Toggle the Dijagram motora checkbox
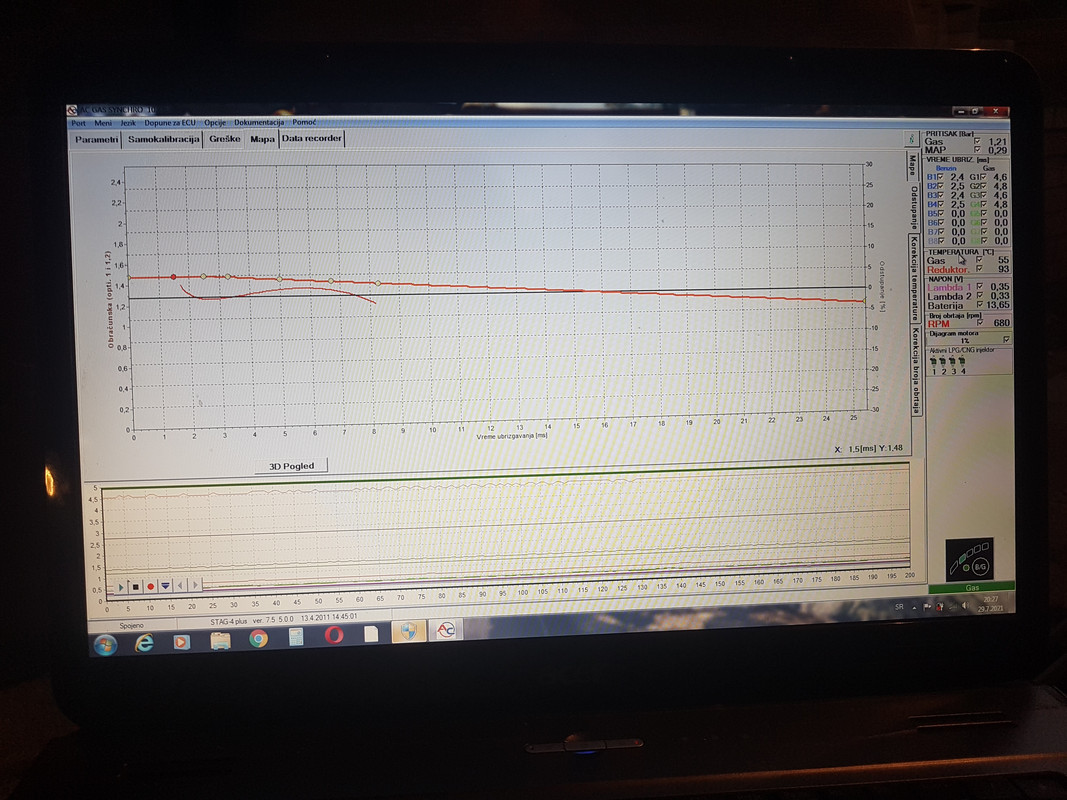This screenshot has height=800, width=1067. [x=1006, y=339]
